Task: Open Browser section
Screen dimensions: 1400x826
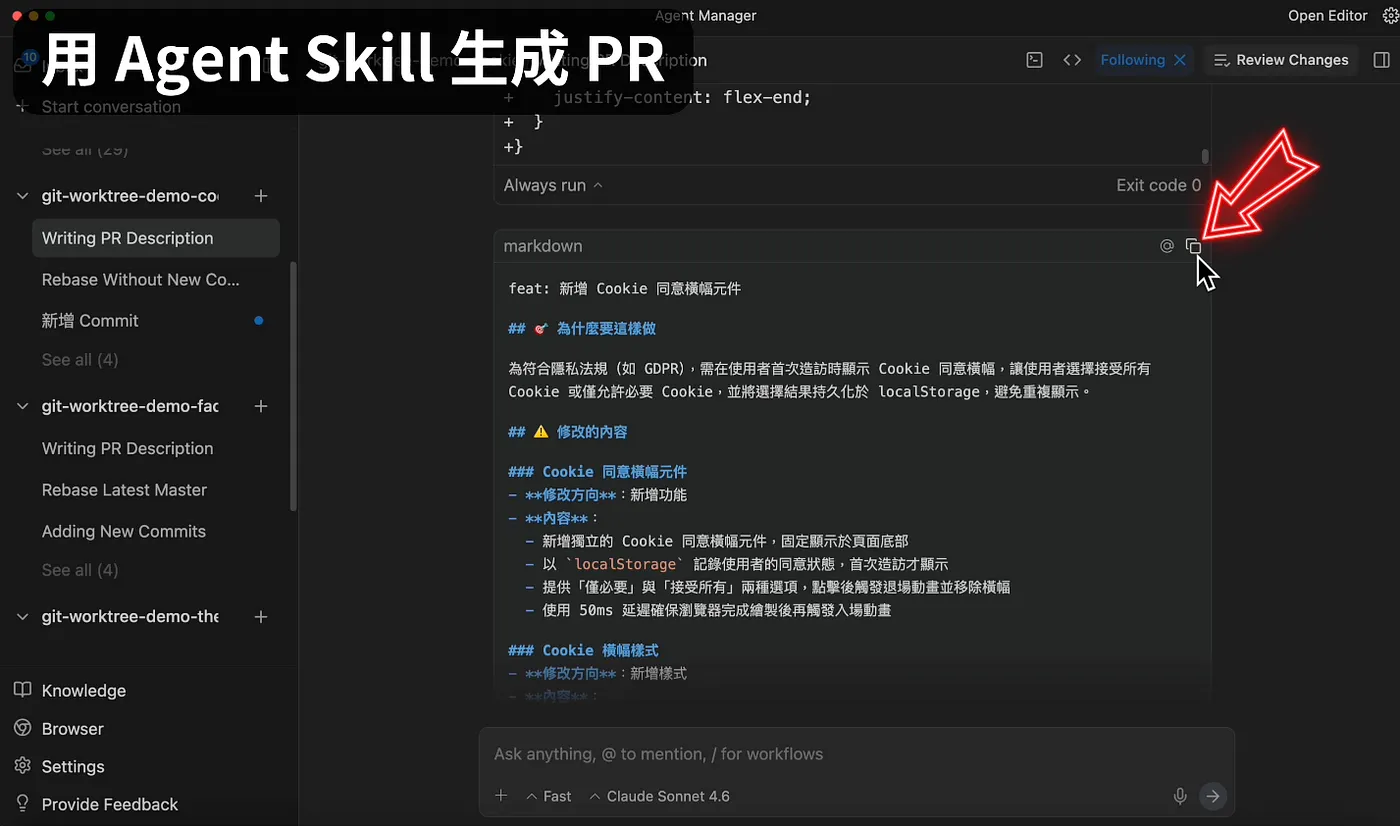Action: 73,729
